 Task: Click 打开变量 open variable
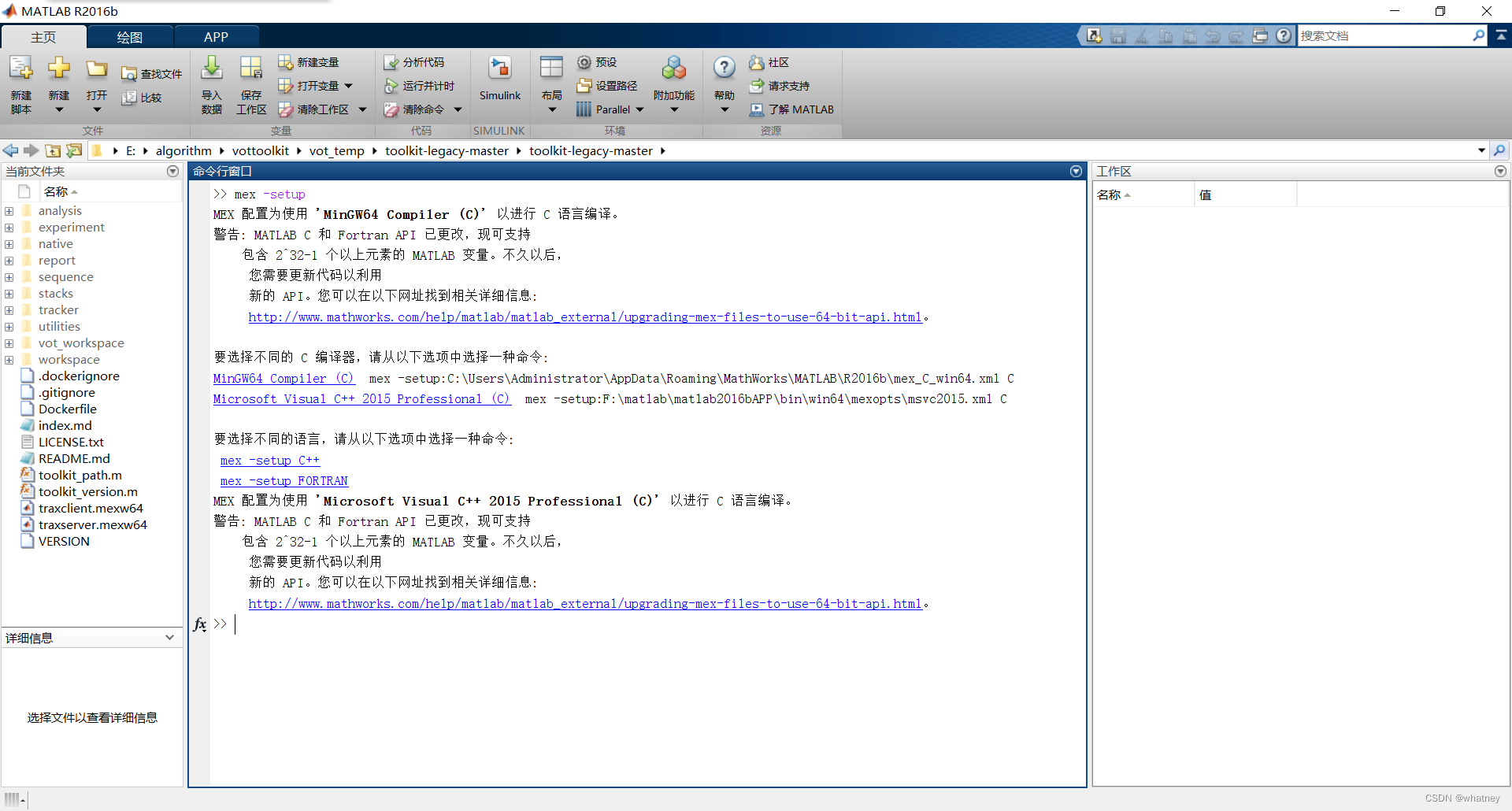click(x=309, y=86)
